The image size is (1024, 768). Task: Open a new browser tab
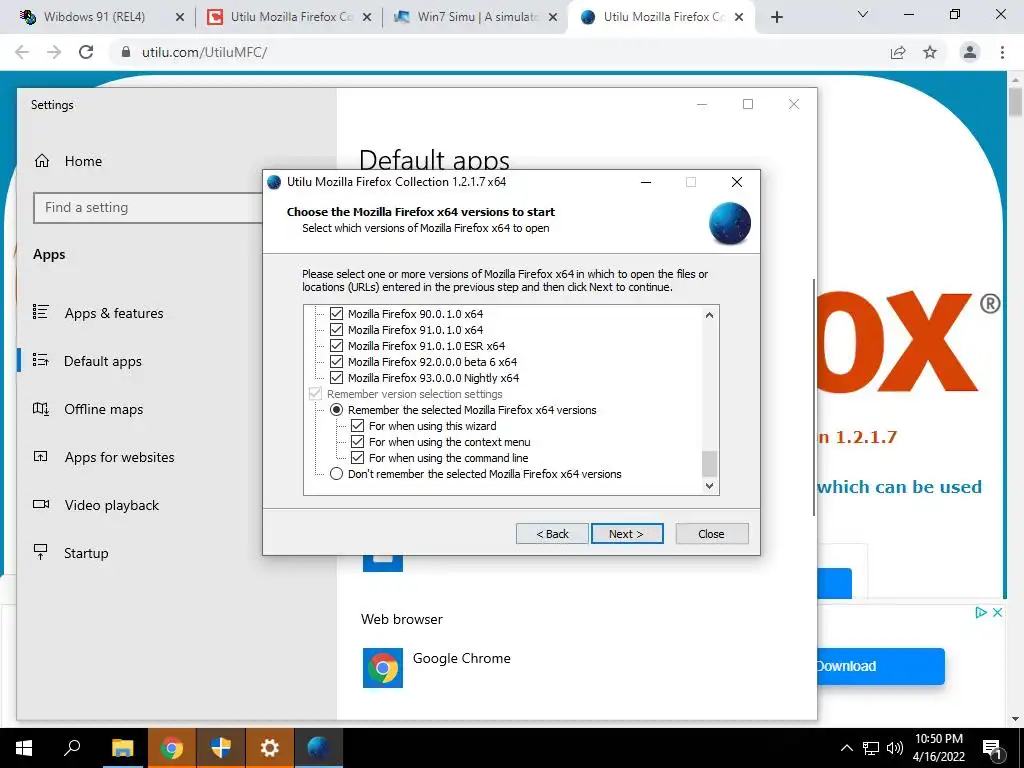(x=776, y=17)
